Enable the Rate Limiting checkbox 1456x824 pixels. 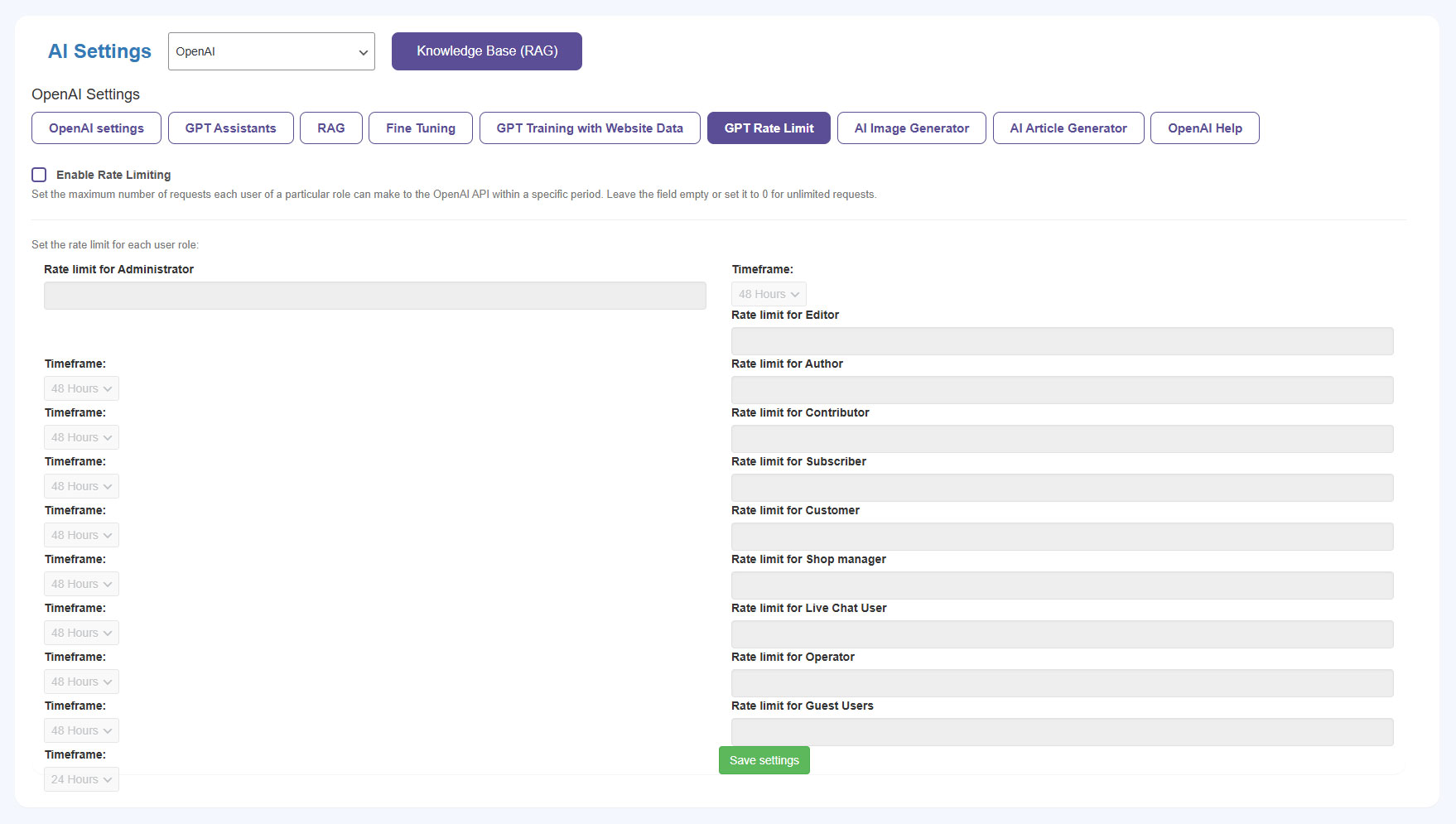pyautogui.click(x=39, y=175)
